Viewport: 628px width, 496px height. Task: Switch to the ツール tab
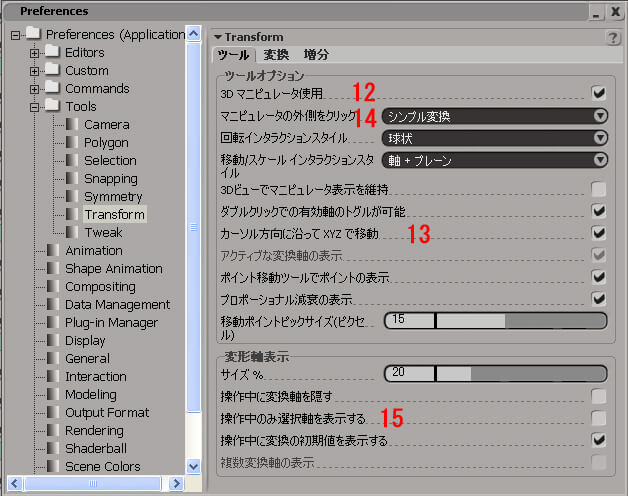pos(233,55)
